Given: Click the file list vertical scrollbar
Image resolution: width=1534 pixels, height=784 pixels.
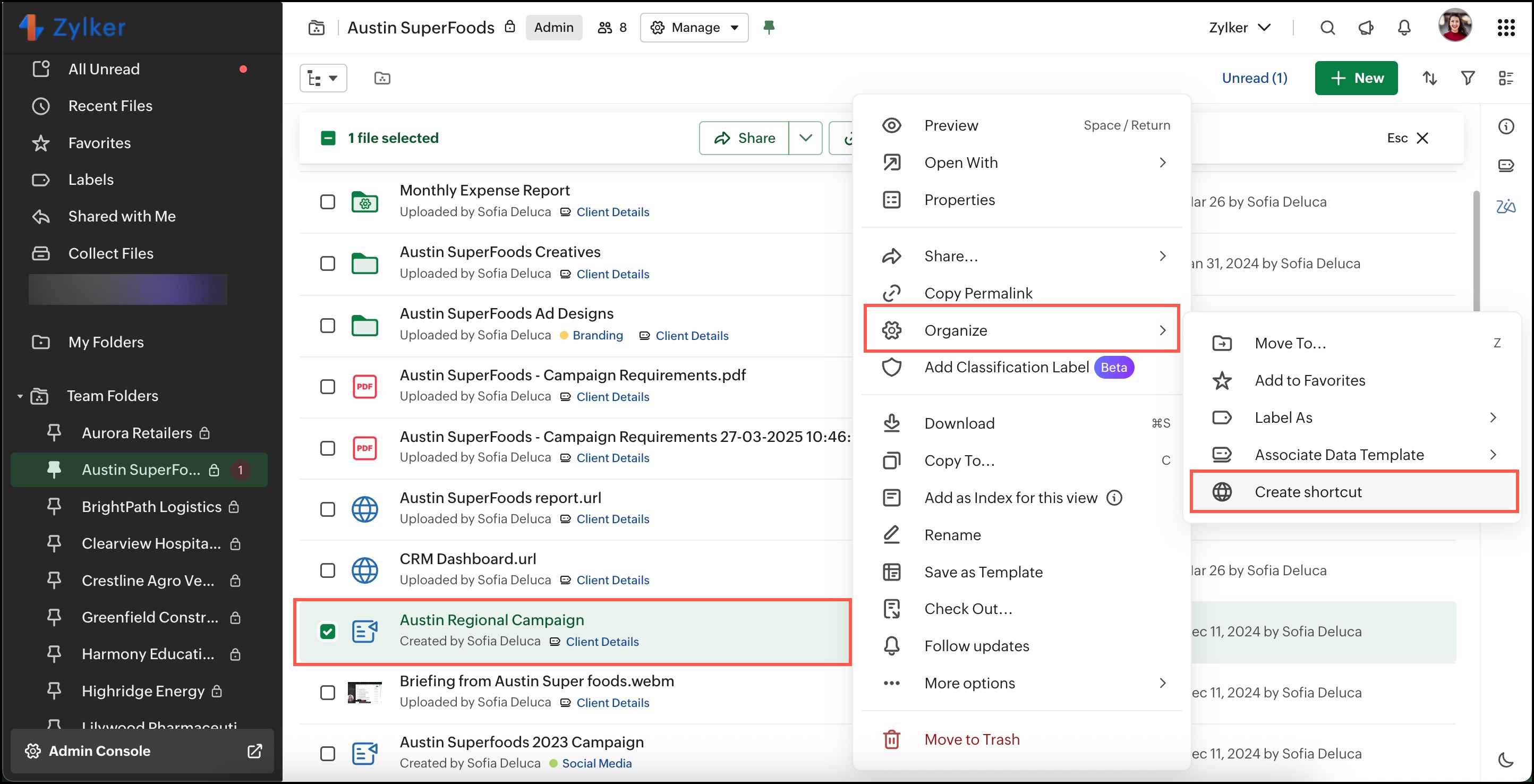Looking at the screenshot, I should point(1476,250).
